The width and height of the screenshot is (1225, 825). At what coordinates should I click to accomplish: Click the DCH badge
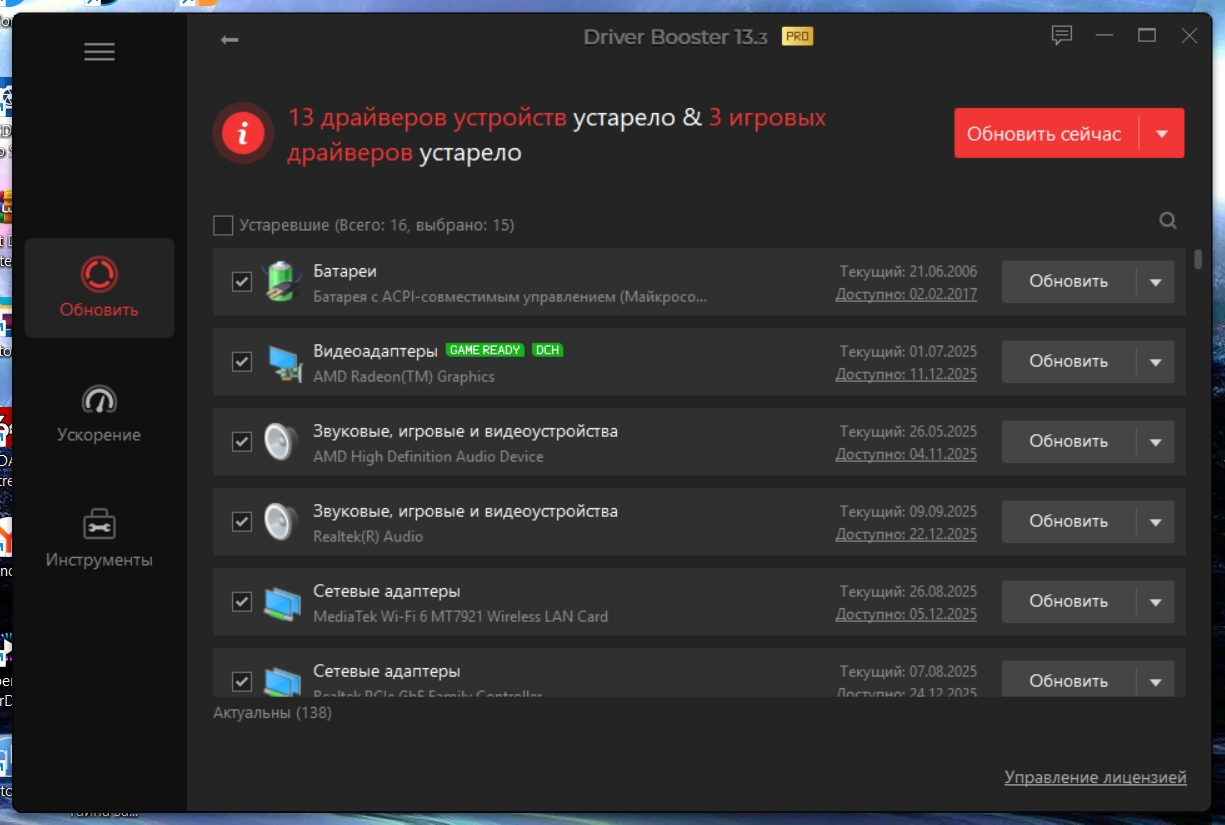point(547,350)
